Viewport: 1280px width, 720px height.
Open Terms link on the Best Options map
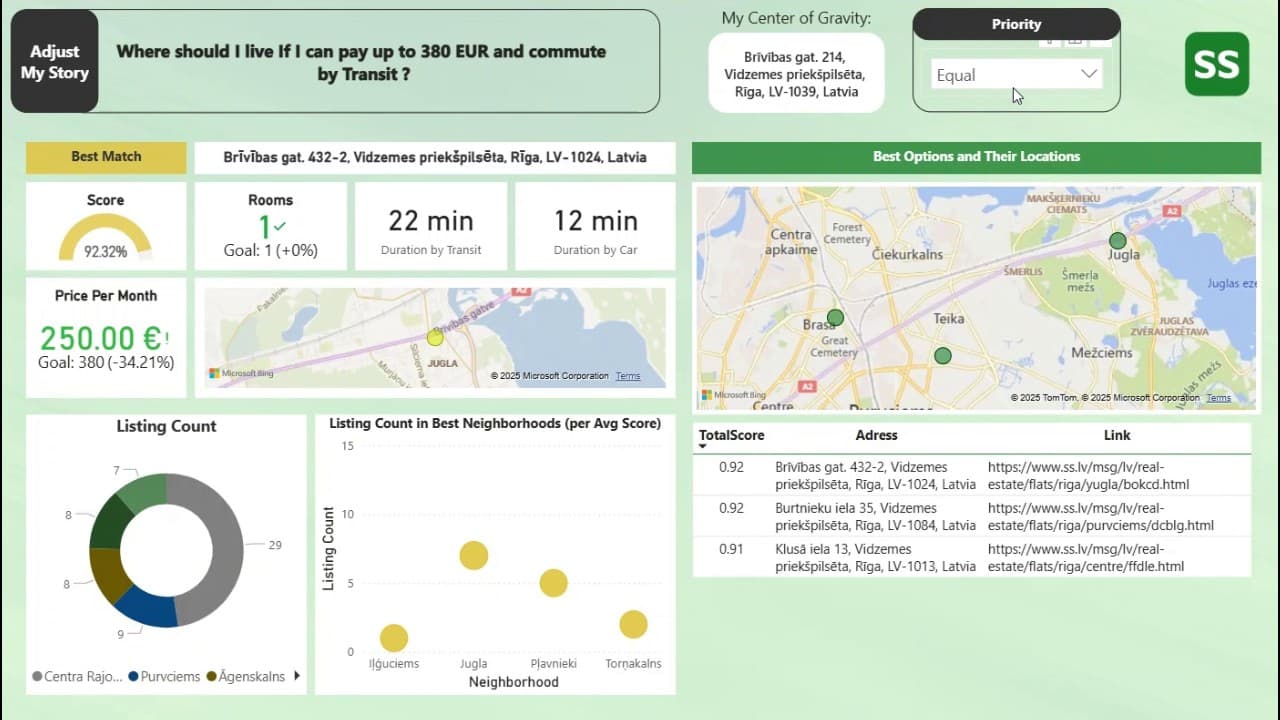[x=1219, y=398]
